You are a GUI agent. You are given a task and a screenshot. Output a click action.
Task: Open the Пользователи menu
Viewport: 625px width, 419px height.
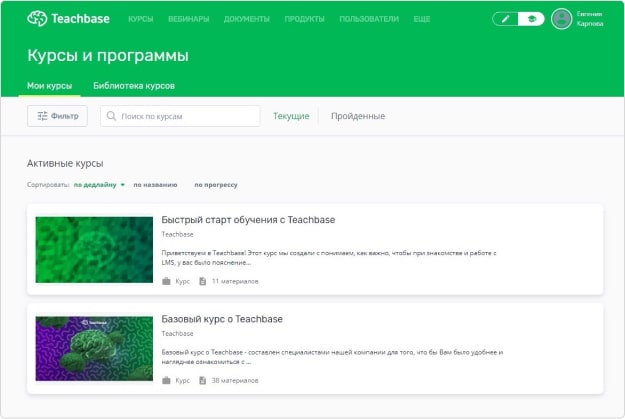[369, 19]
